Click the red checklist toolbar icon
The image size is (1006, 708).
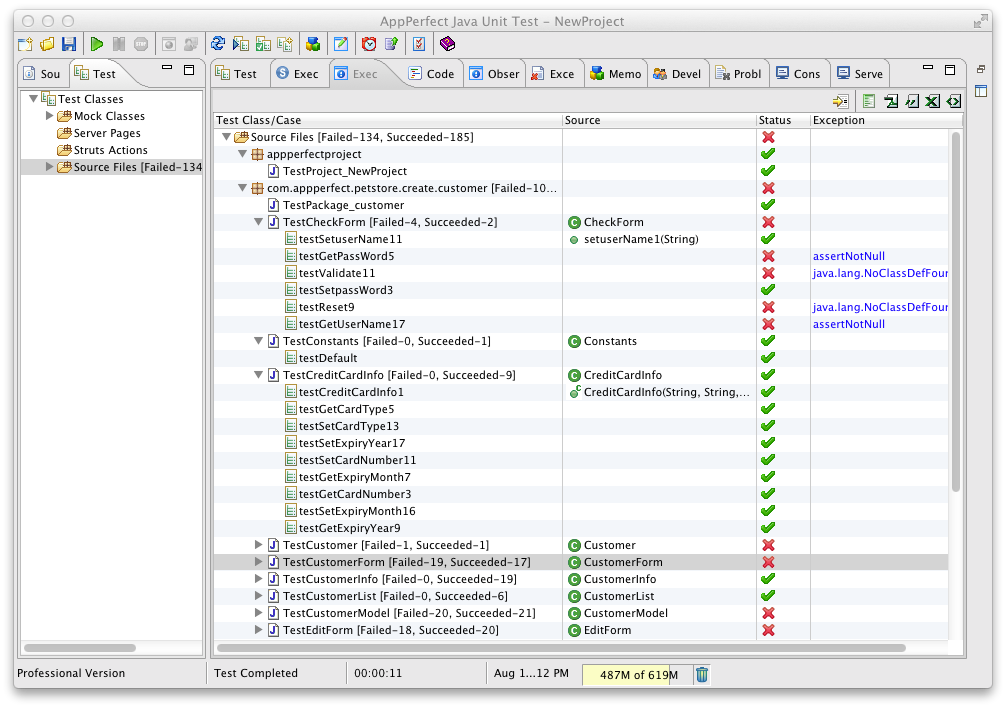coord(419,44)
